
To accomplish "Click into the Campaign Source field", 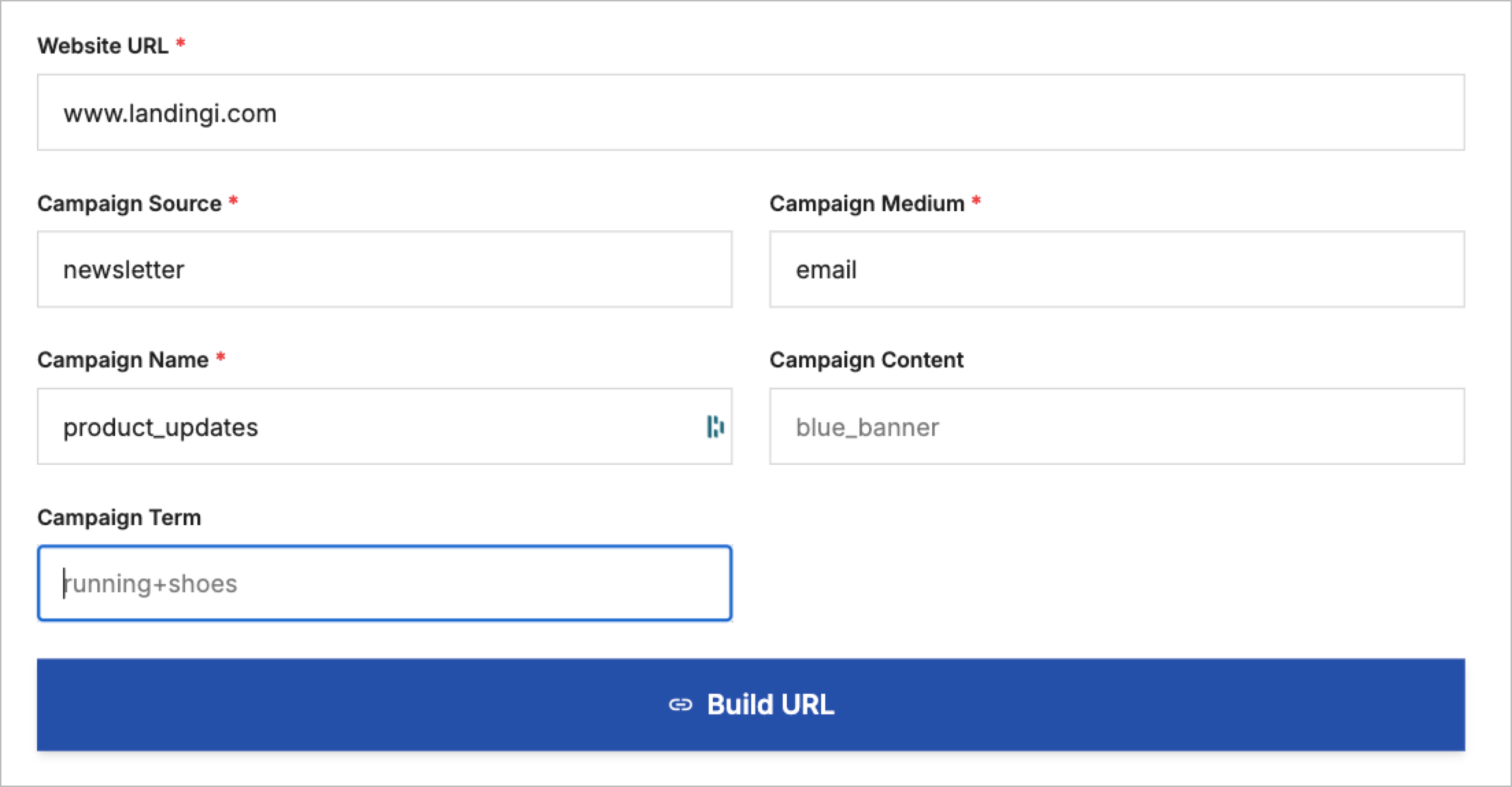I will [385, 269].
